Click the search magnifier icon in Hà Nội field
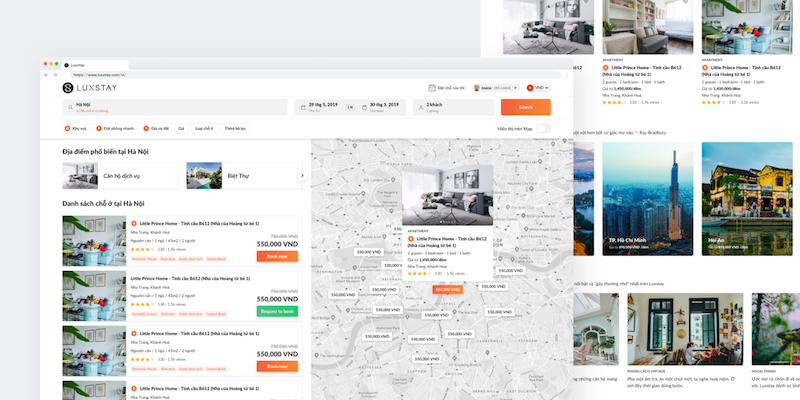Image resolution: width=800 pixels, height=400 pixels. pyautogui.click(x=69, y=105)
